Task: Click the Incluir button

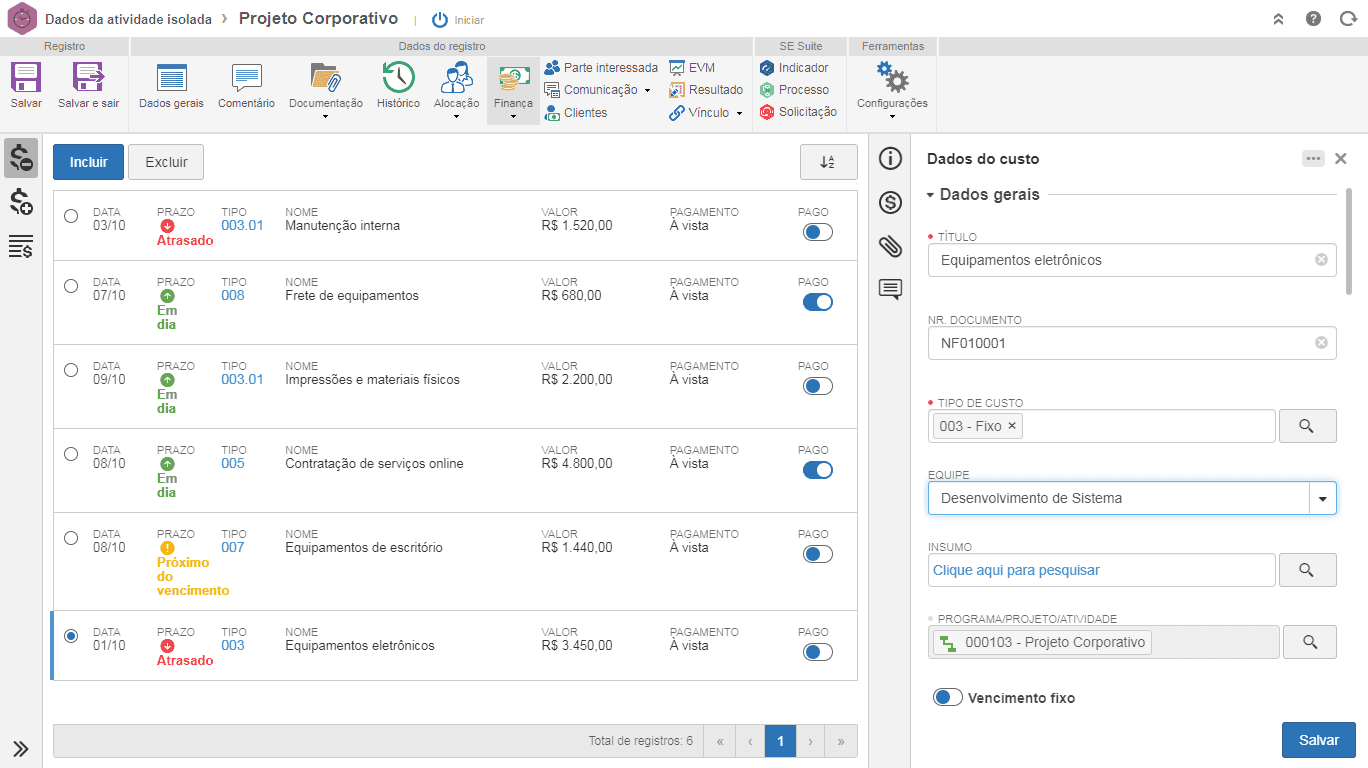Action: pyautogui.click(x=88, y=162)
